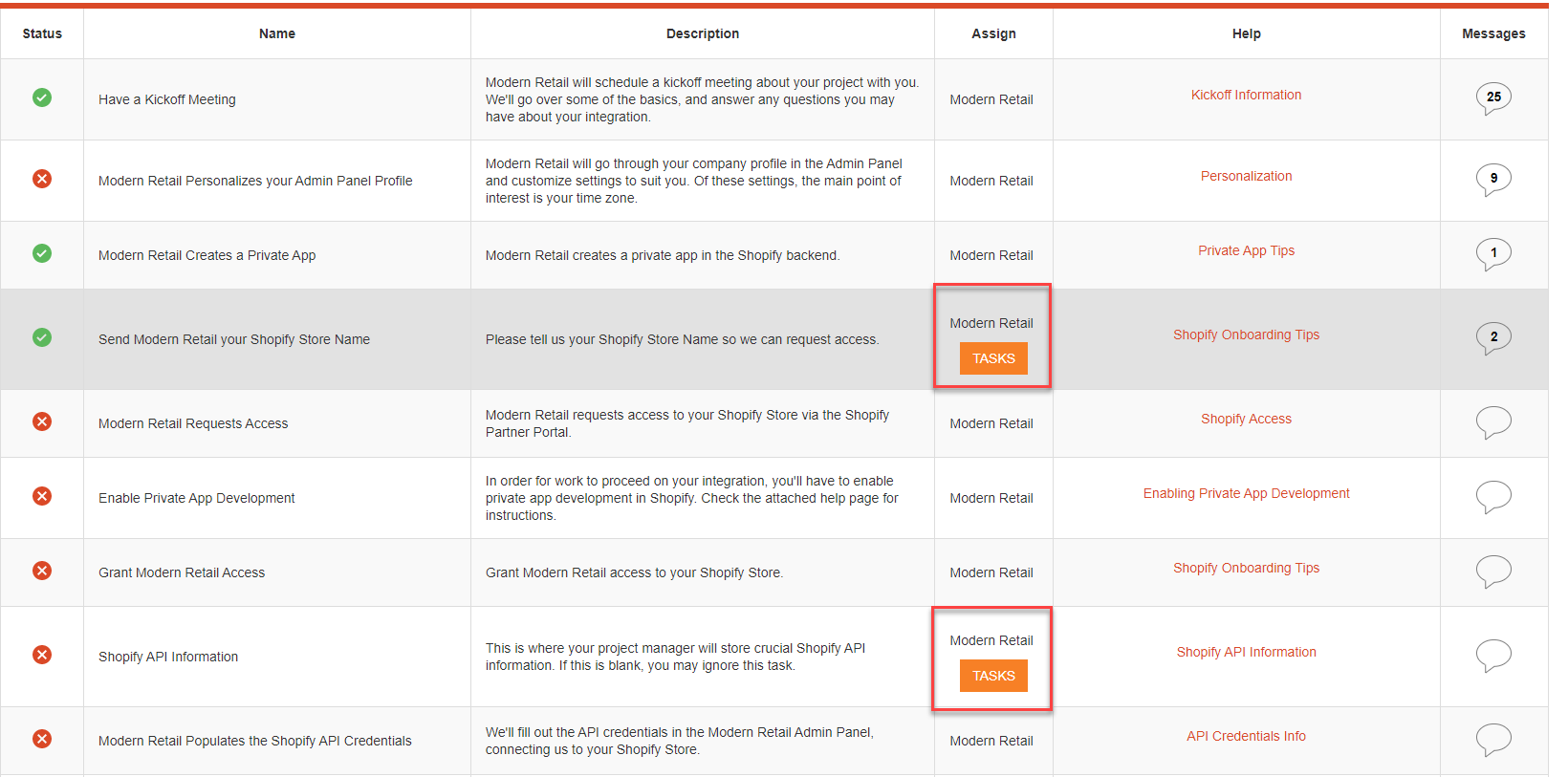Click the Modern Retail assignee in Requests Access row
Viewport: 1568px width, 777px height.
pyautogui.click(x=991, y=423)
